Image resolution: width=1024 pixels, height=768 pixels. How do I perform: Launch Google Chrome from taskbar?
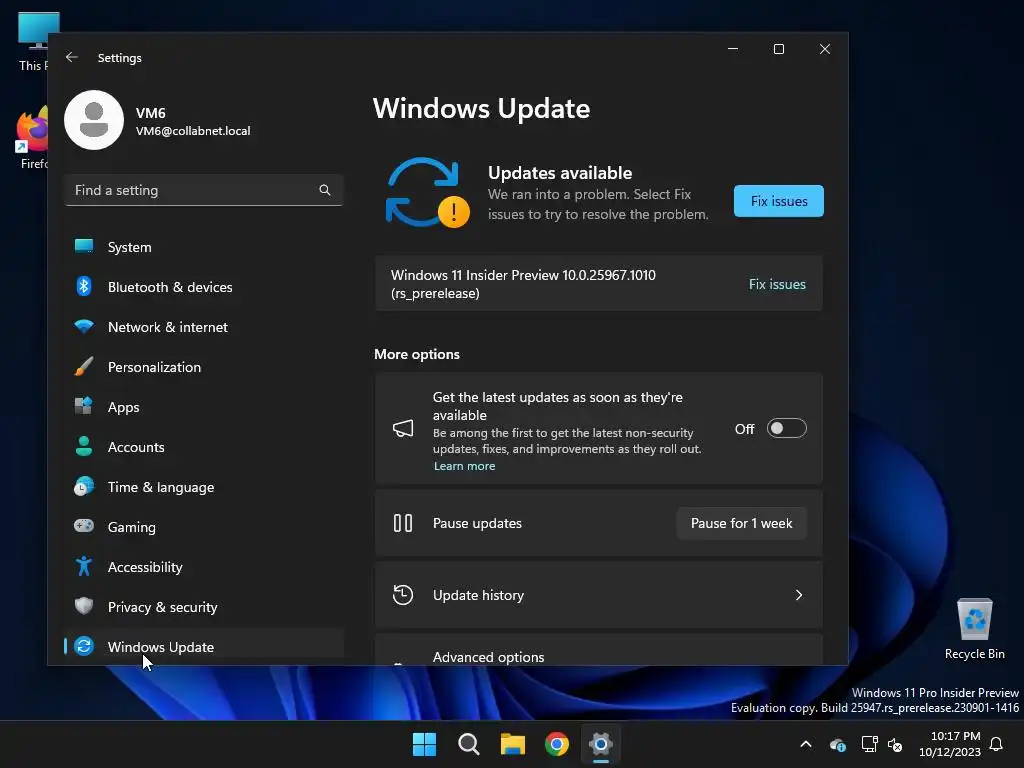pyautogui.click(x=557, y=744)
